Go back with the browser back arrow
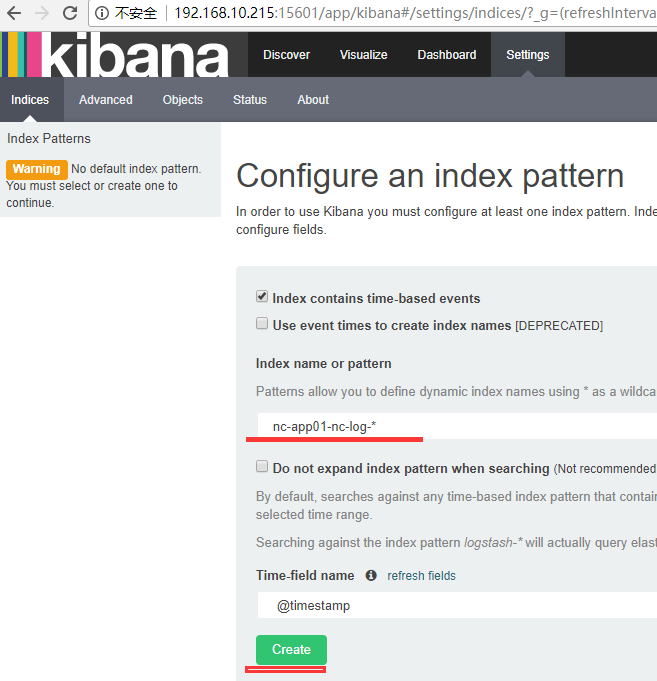The height and width of the screenshot is (681, 657). click(x=14, y=13)
